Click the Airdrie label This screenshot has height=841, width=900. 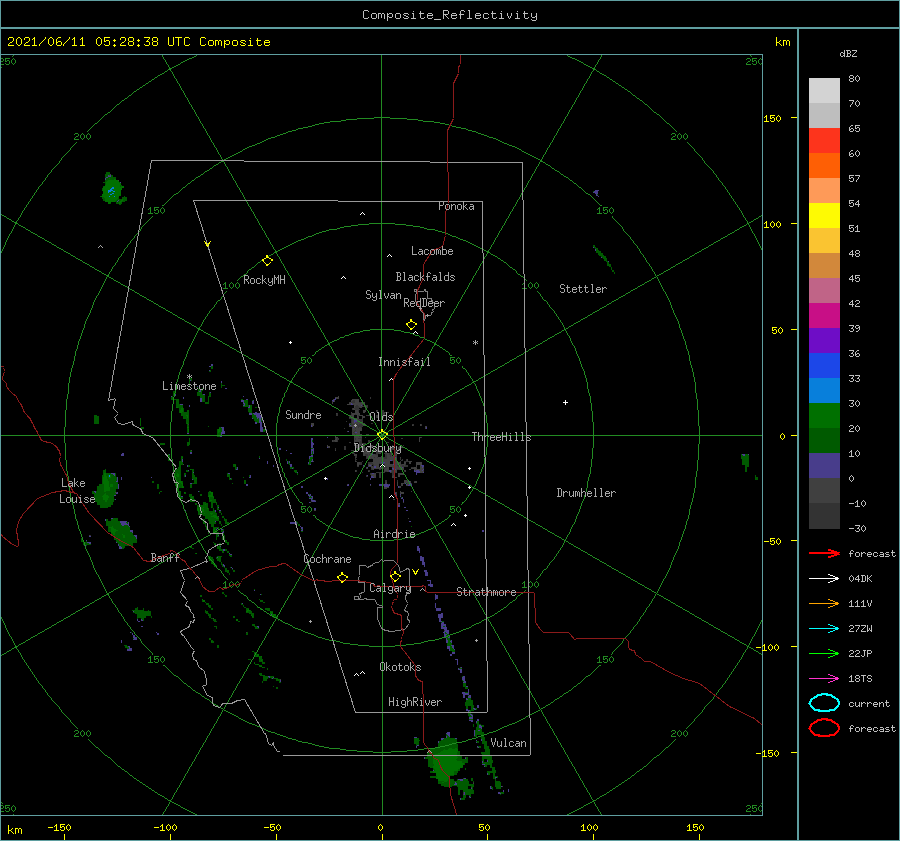pyautogui.click(x=394, y=534)
